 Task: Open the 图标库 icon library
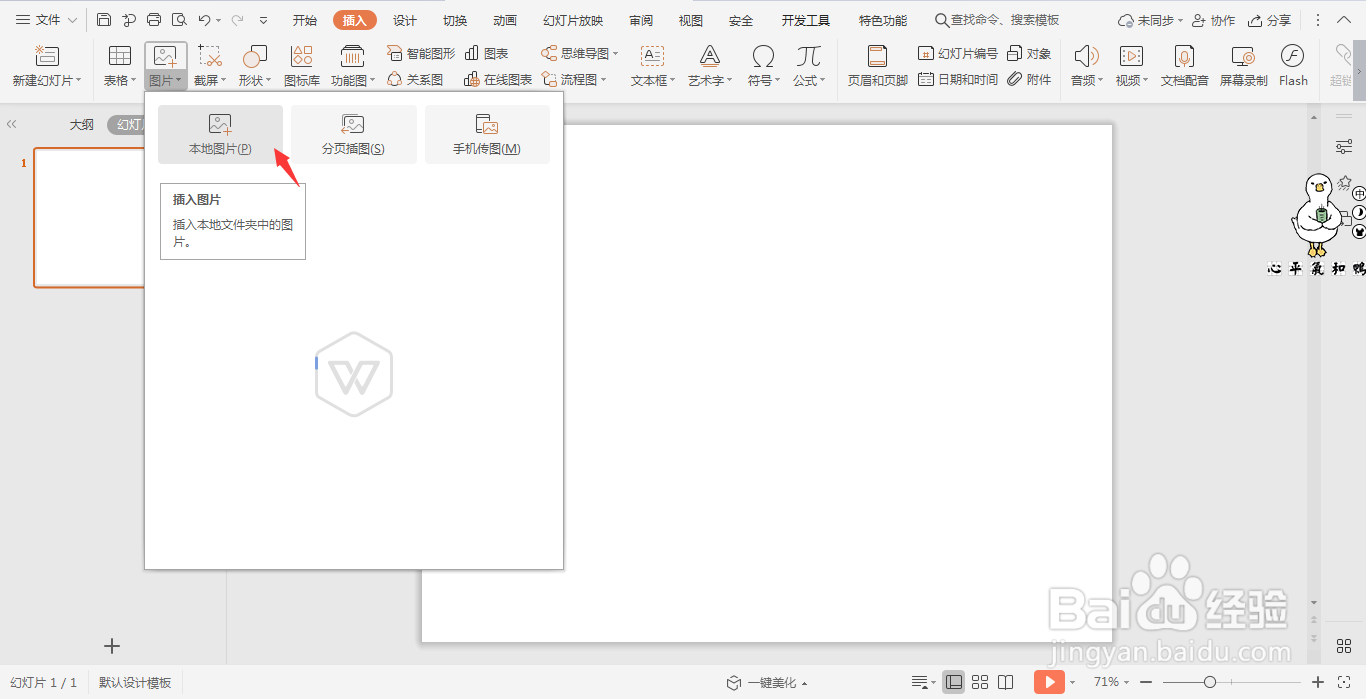(x=302, y=66)
